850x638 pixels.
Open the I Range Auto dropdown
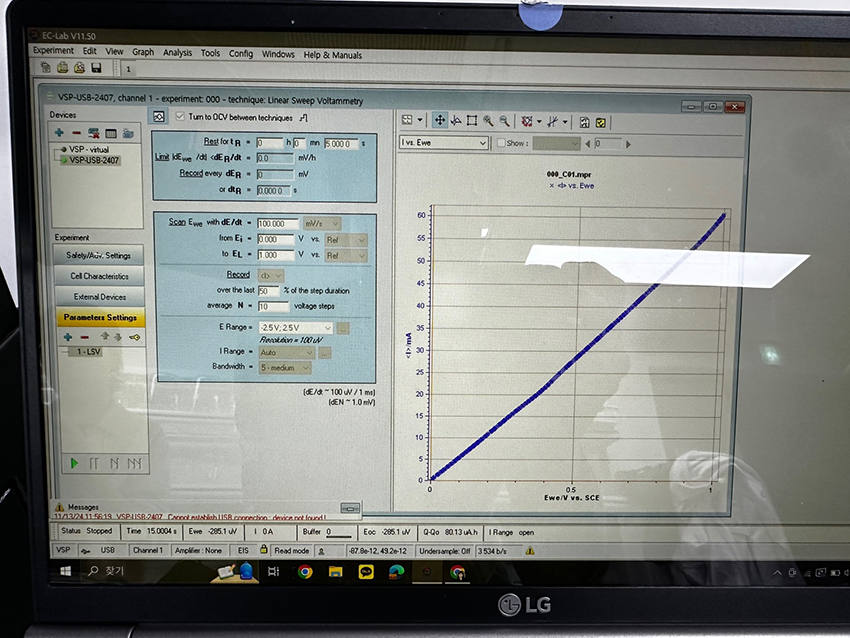coord(286,352)
